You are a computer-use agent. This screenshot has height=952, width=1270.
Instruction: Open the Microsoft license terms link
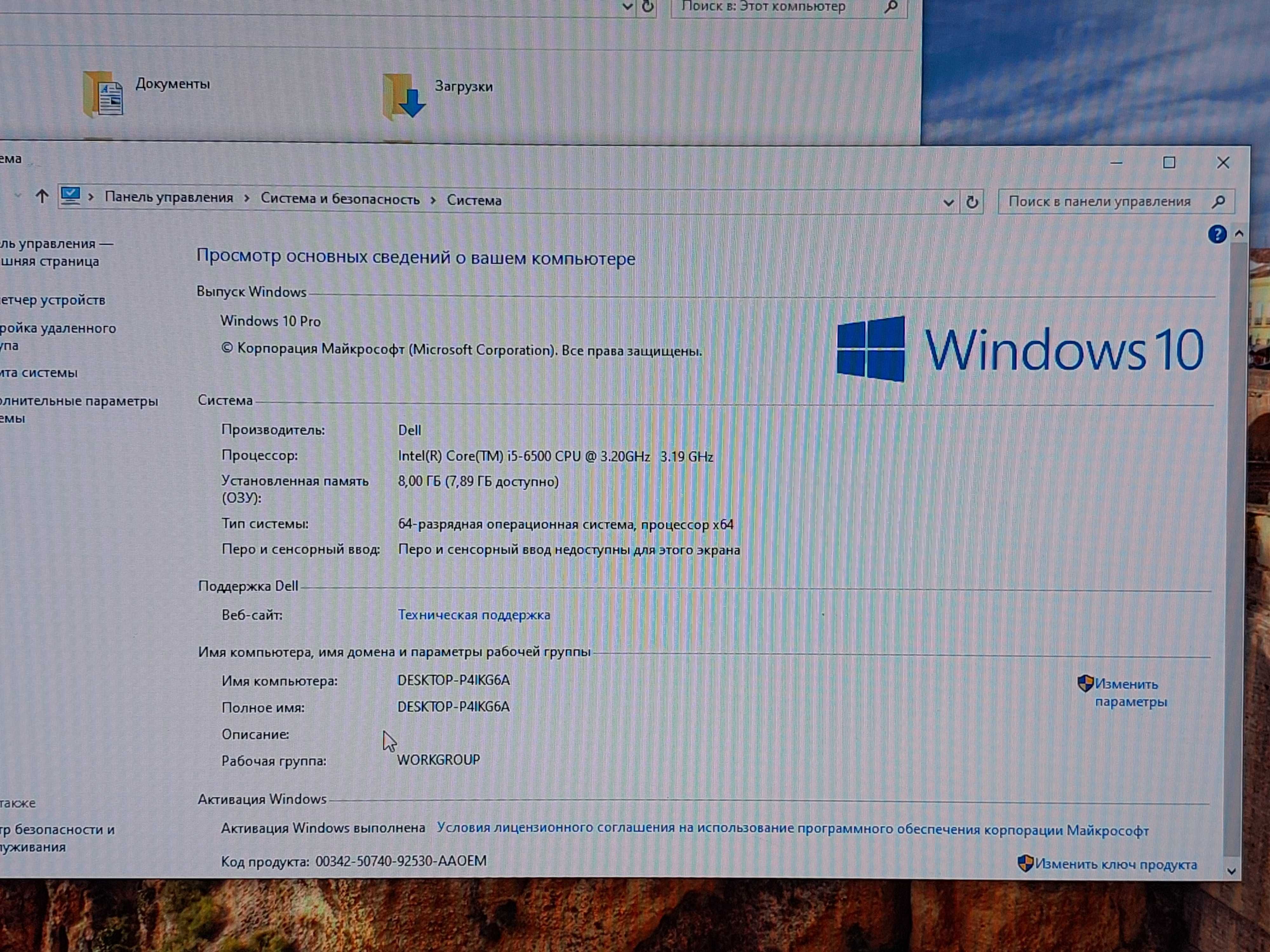[792, 829]
